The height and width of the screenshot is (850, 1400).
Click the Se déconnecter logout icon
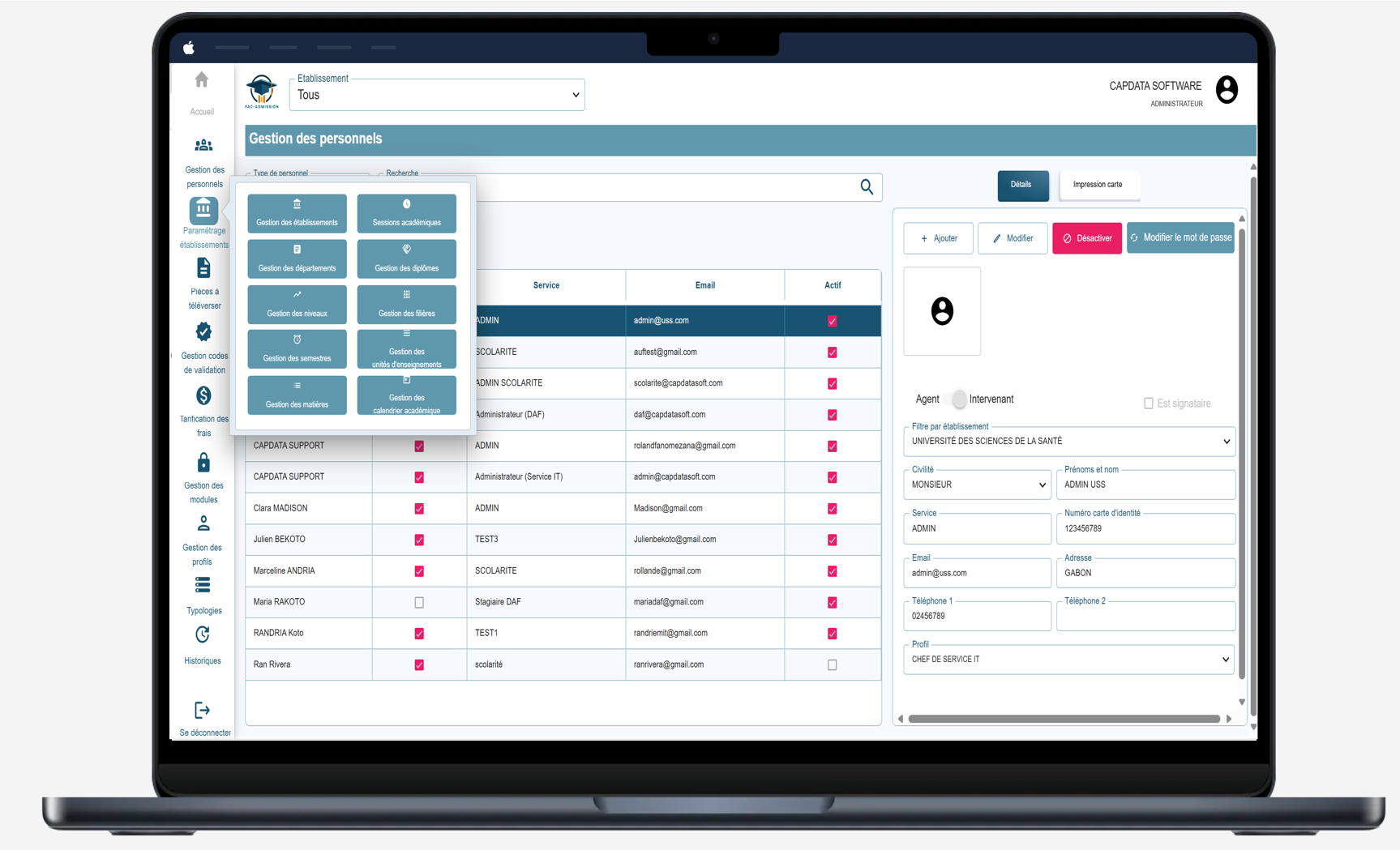tap(203, 711)
